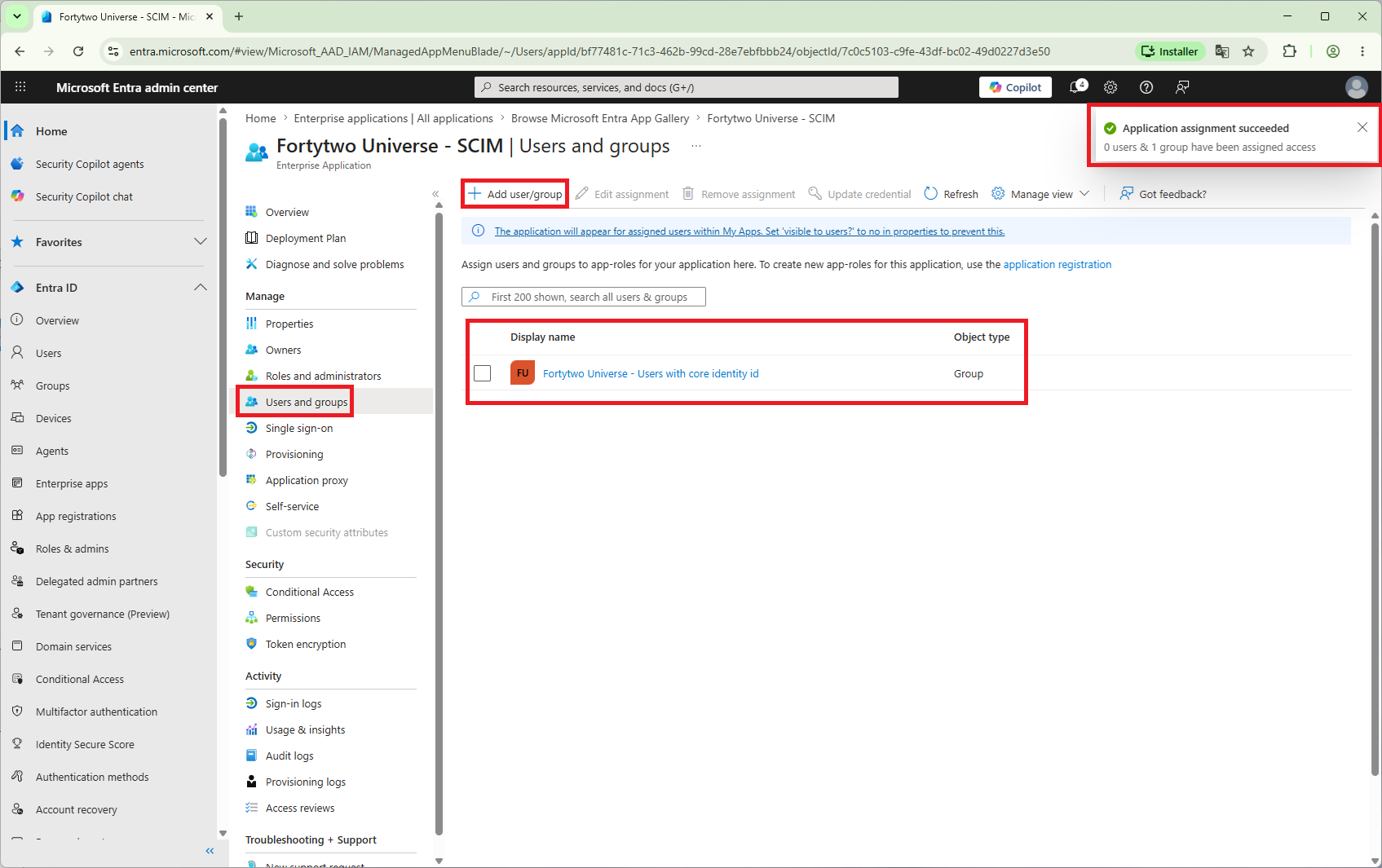
Task: Bookmark this page with the star
Action: 1248,51
